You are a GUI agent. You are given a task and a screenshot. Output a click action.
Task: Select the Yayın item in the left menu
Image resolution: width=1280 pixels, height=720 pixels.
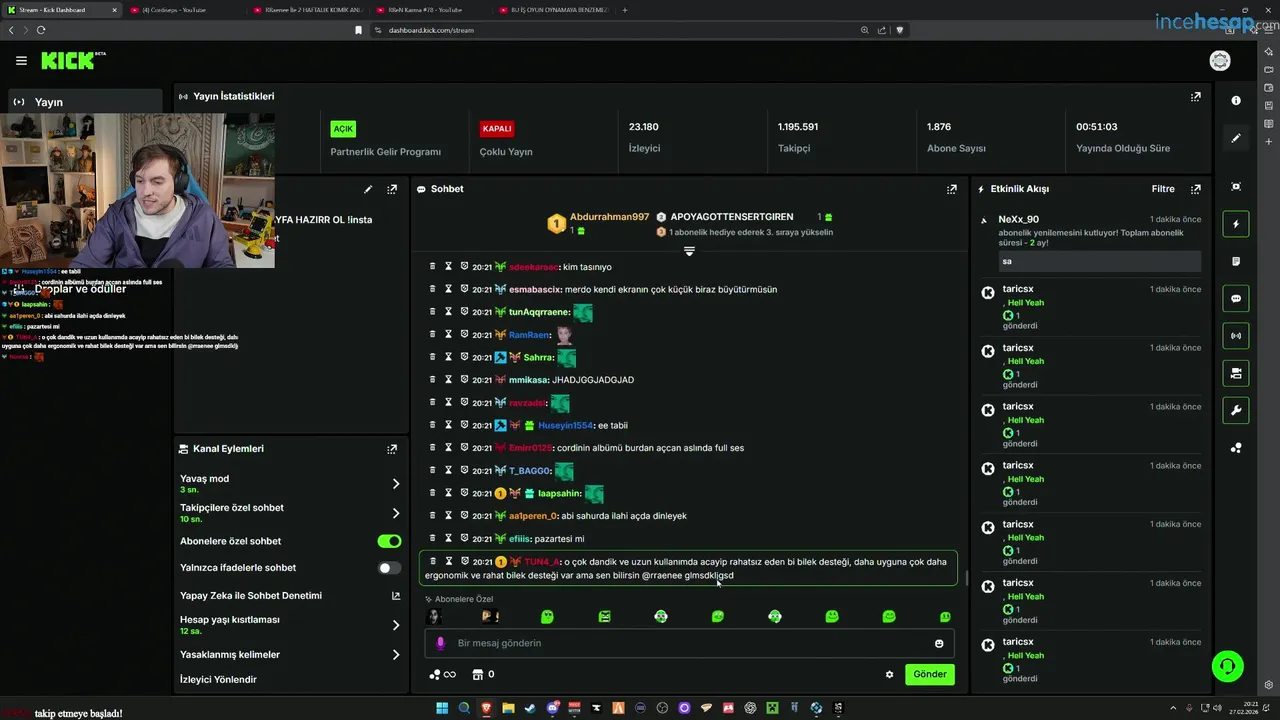[x=85, y=102]
